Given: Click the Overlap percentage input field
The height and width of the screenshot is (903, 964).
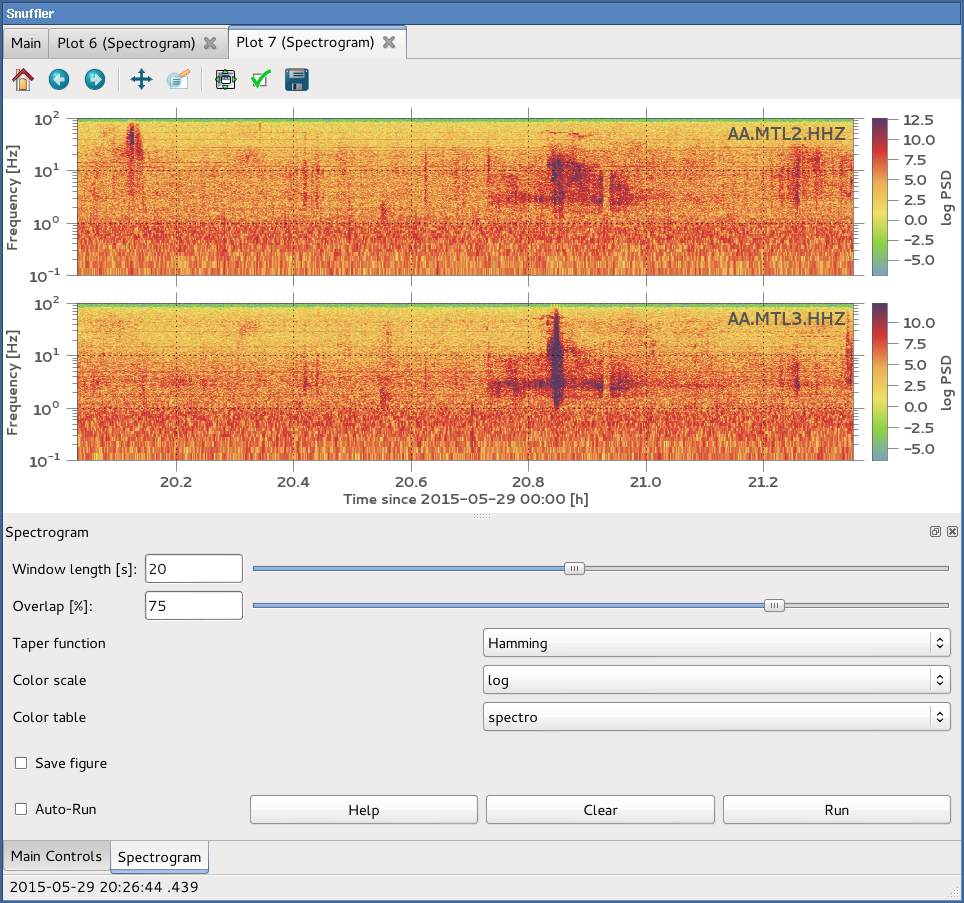Looking at the screenshot, I should point(193,605).
